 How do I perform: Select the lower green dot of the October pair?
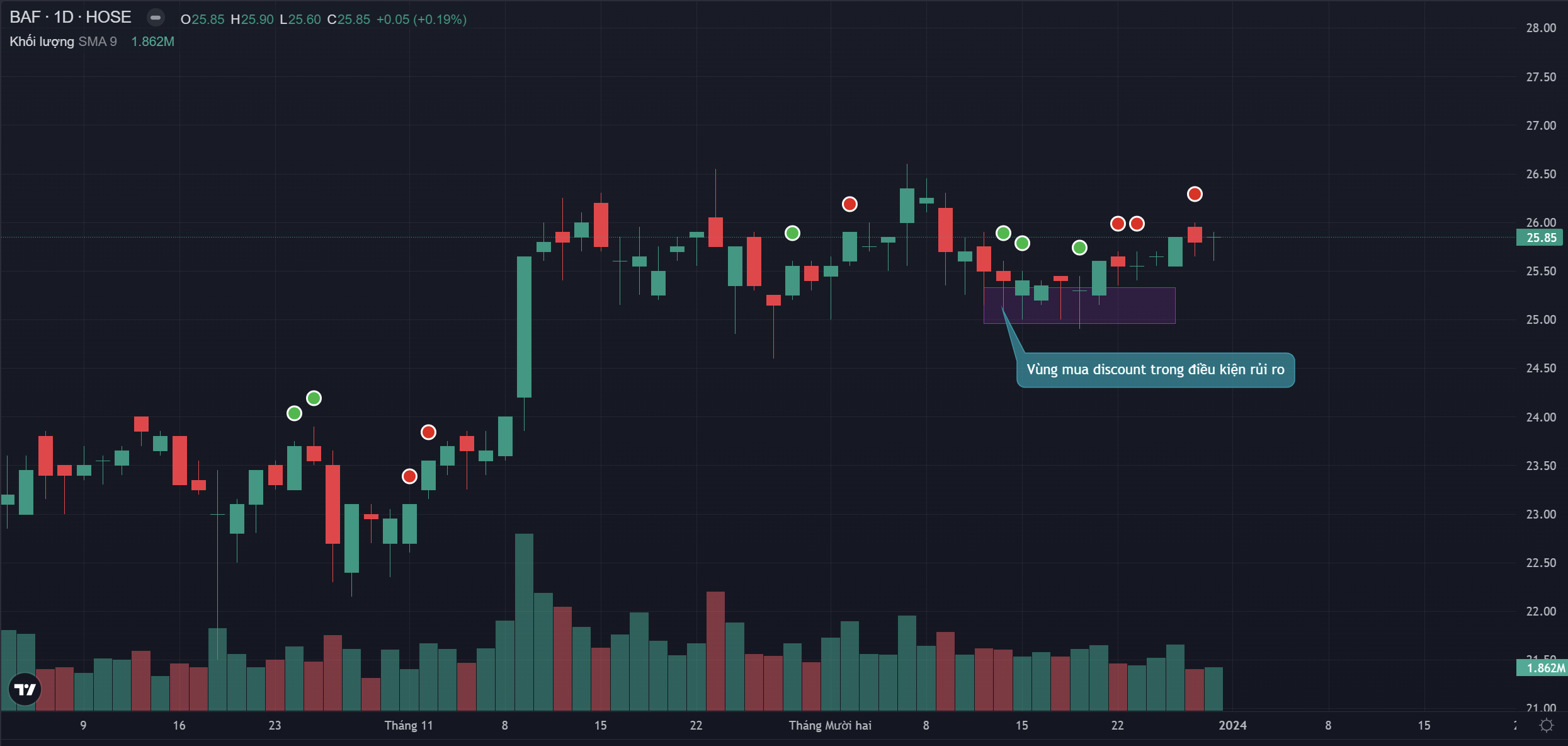click(294, 413)
